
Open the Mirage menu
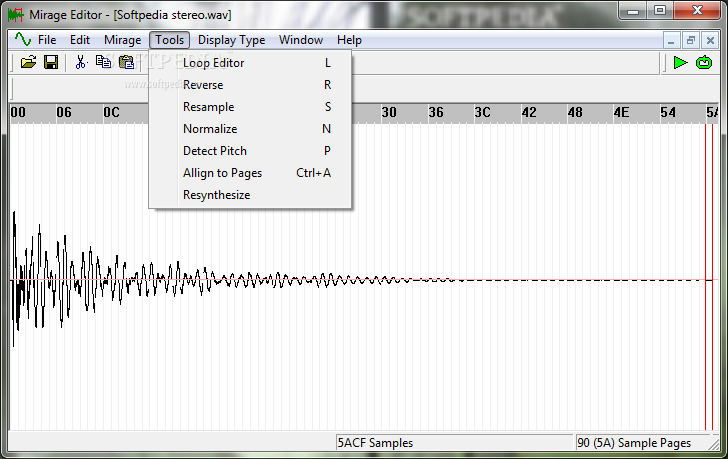pos(123,40)
